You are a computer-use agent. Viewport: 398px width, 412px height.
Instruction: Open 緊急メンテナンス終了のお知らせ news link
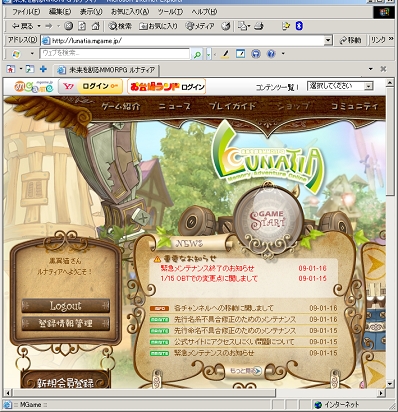(207, 268)
